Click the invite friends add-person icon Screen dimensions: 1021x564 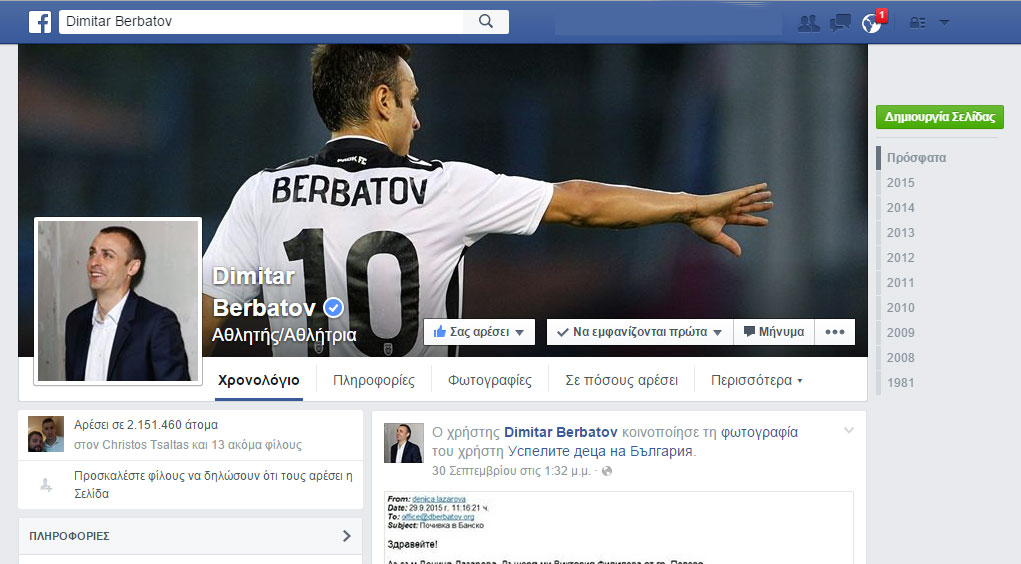click(46, 485)
